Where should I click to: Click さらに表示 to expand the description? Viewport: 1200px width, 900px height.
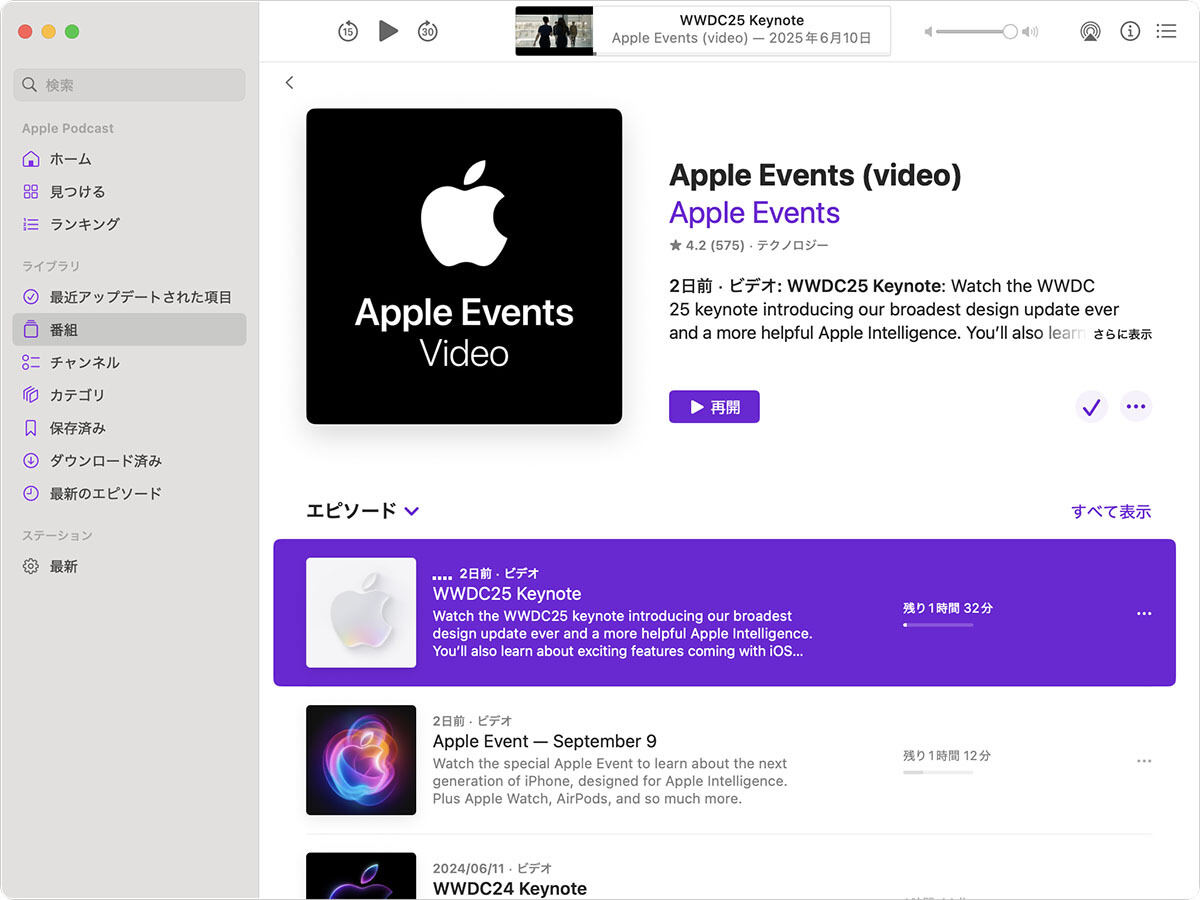coord(1122,334)
